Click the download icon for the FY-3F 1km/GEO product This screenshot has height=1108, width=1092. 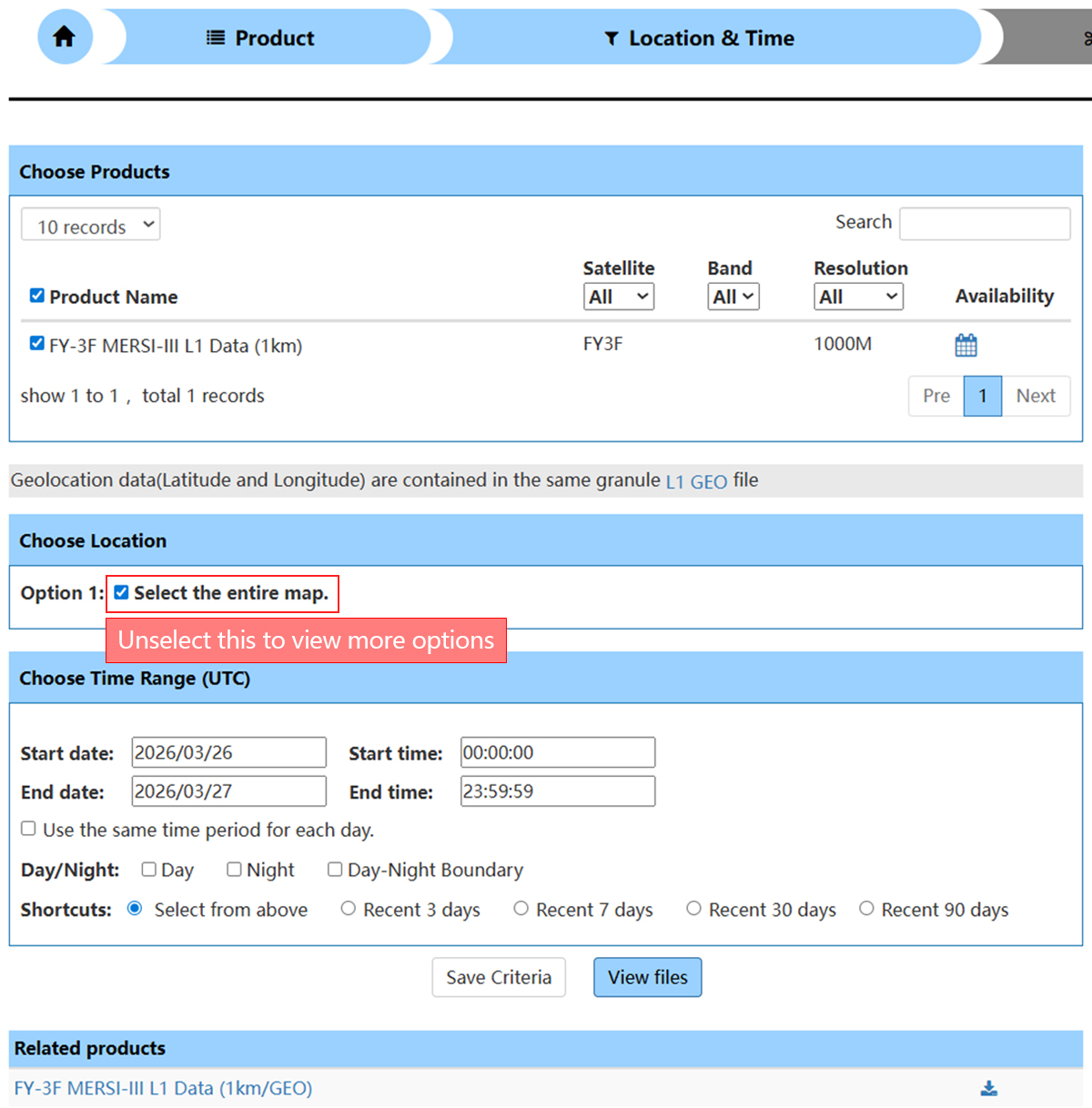coord(989,1088)
